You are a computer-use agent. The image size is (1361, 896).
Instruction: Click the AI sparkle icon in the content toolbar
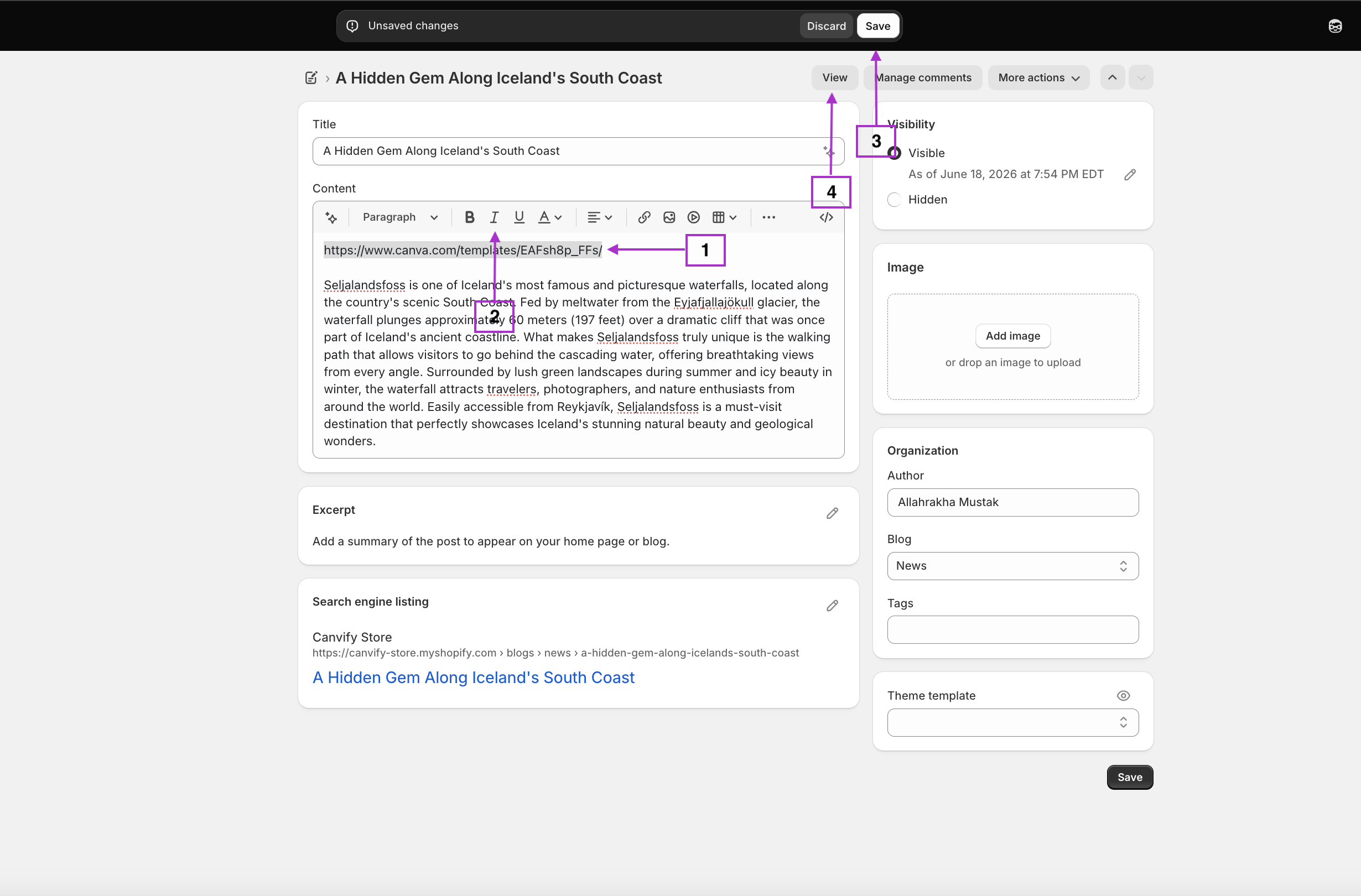pos(331,217)
